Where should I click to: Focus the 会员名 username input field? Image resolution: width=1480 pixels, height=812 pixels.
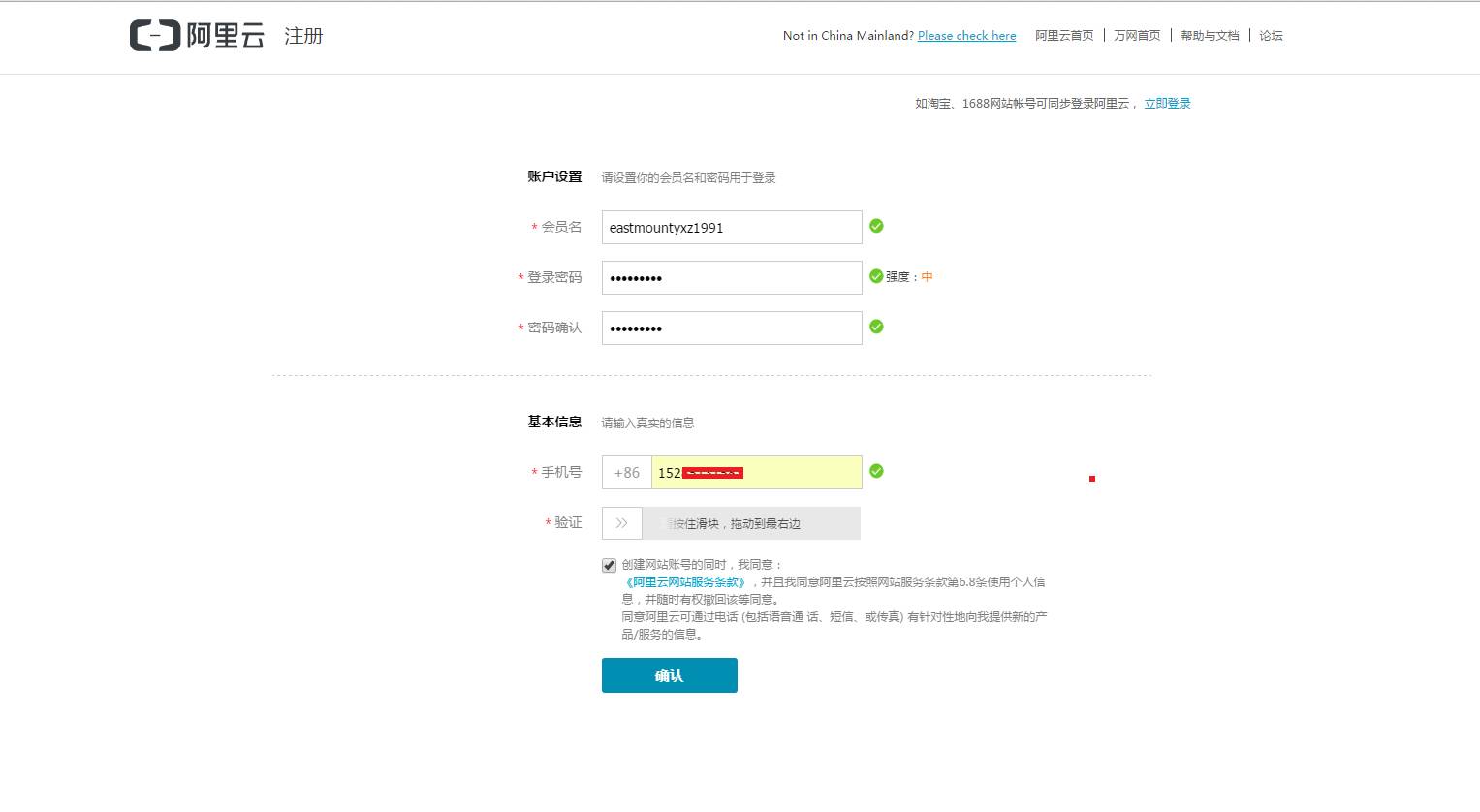732,228
